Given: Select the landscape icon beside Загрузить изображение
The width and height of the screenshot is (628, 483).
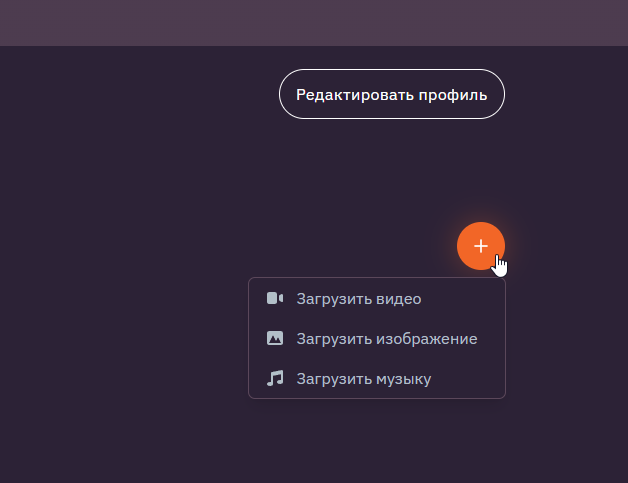Looking at the screenshot, I should 275,338.
